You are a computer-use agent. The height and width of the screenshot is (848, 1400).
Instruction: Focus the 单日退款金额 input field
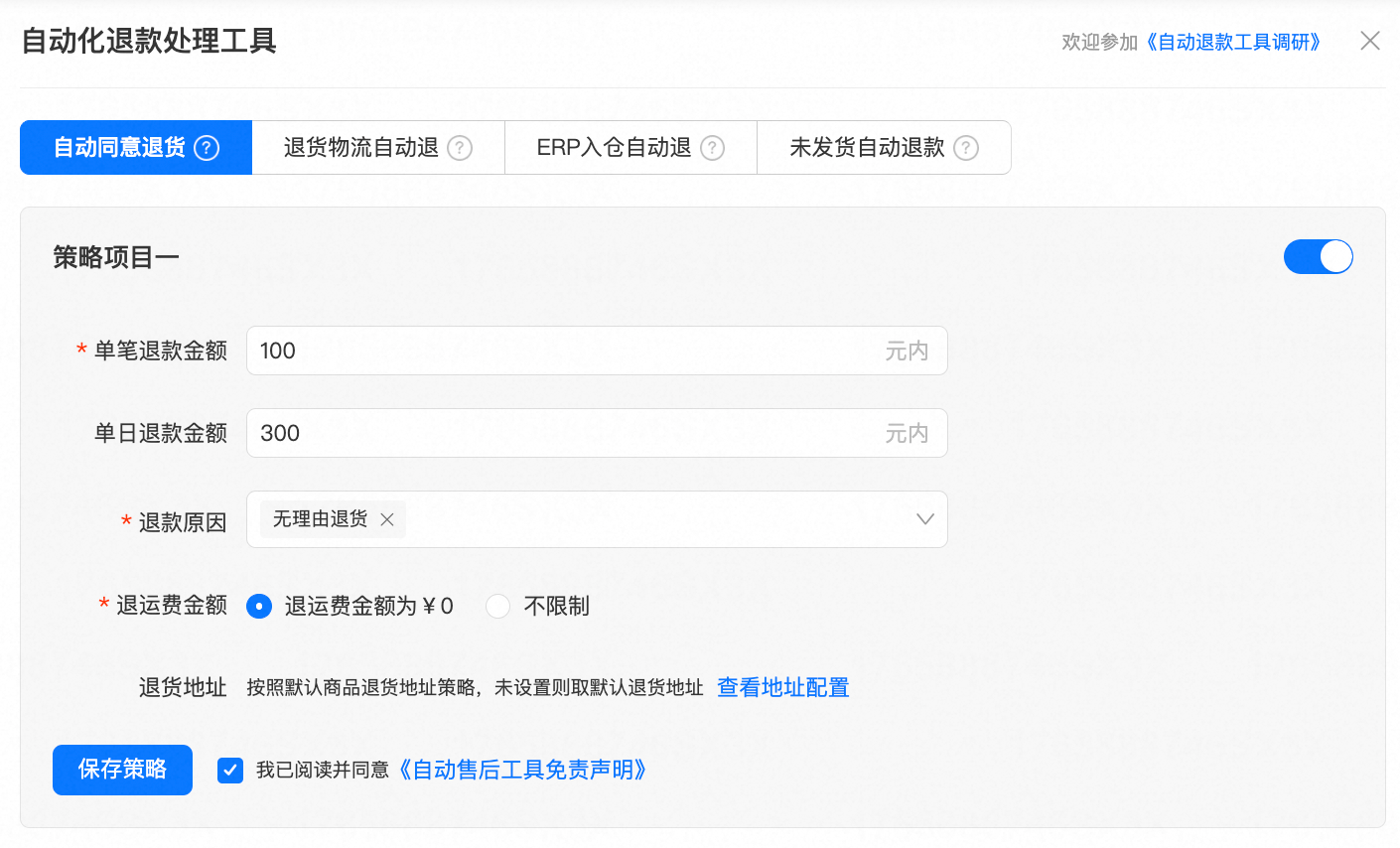click(x=566, y=433)
